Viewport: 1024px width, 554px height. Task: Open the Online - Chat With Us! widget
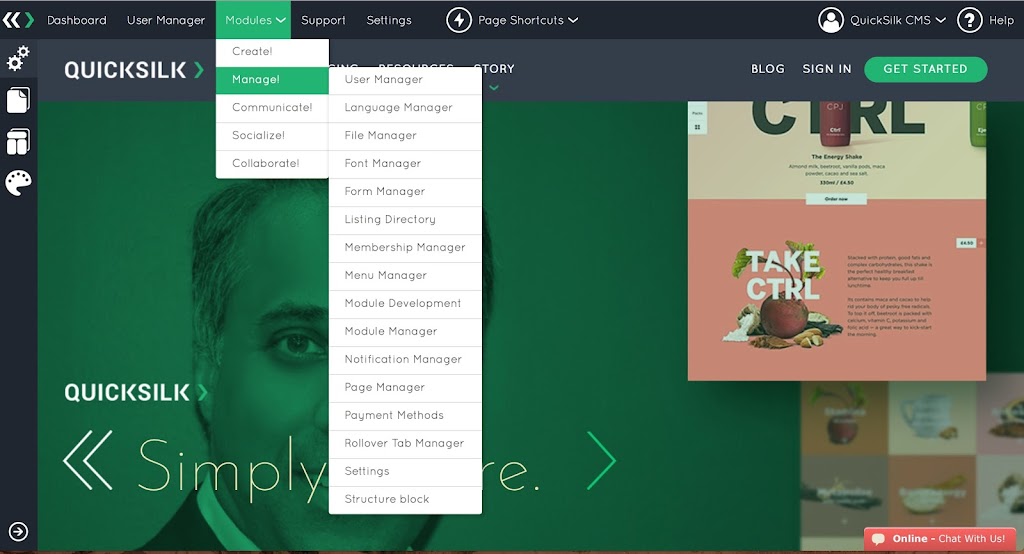(940, 539)
